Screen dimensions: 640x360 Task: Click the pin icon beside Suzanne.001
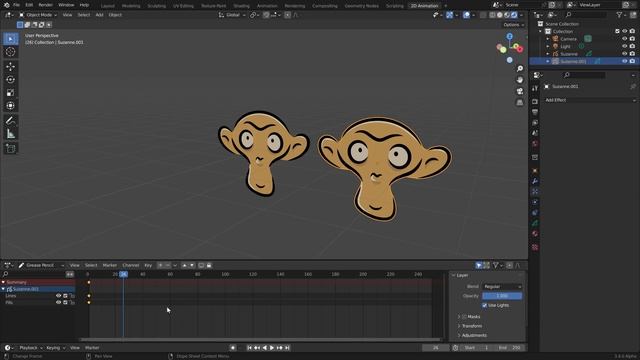coord(632,87)
